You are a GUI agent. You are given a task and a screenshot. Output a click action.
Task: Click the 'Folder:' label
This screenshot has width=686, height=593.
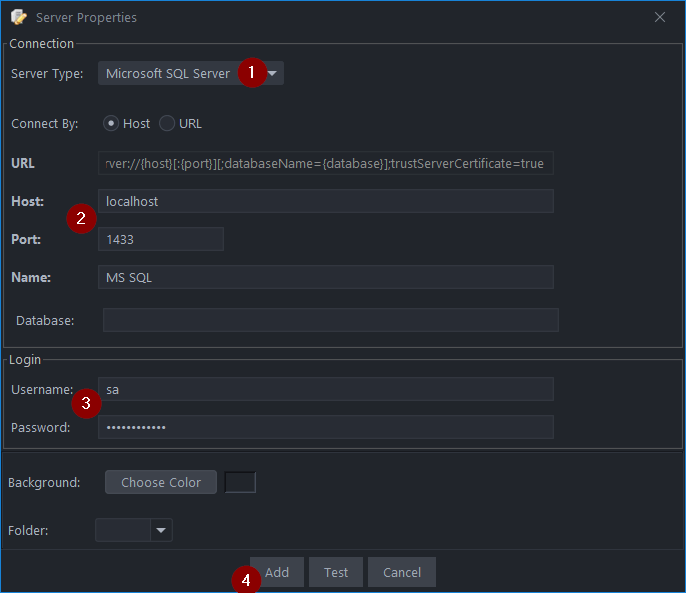[28, 530]
